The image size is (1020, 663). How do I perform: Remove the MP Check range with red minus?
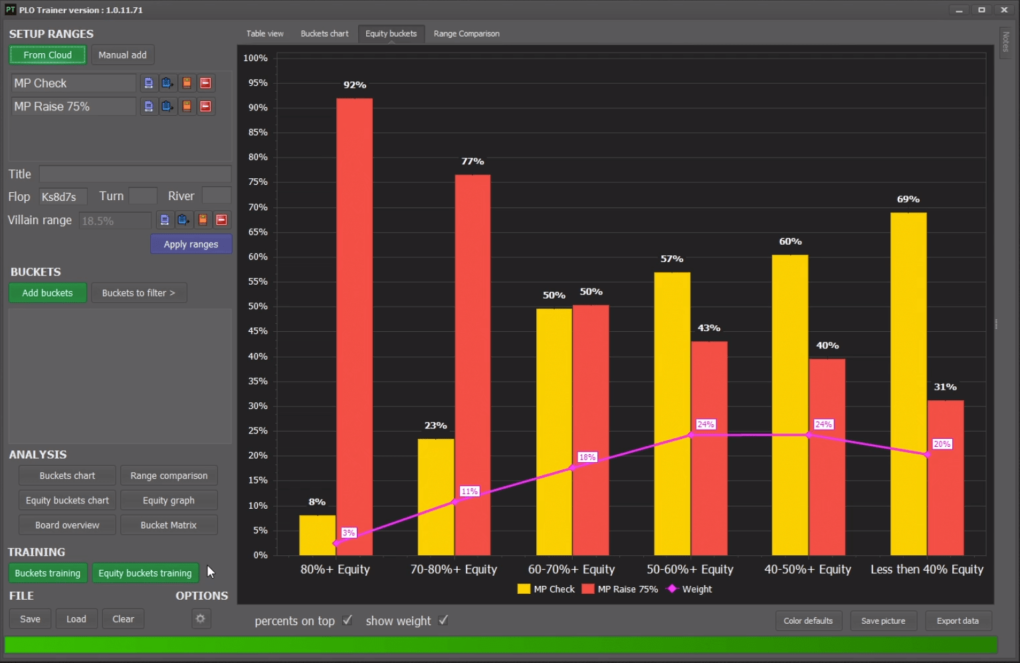[206, 83]
